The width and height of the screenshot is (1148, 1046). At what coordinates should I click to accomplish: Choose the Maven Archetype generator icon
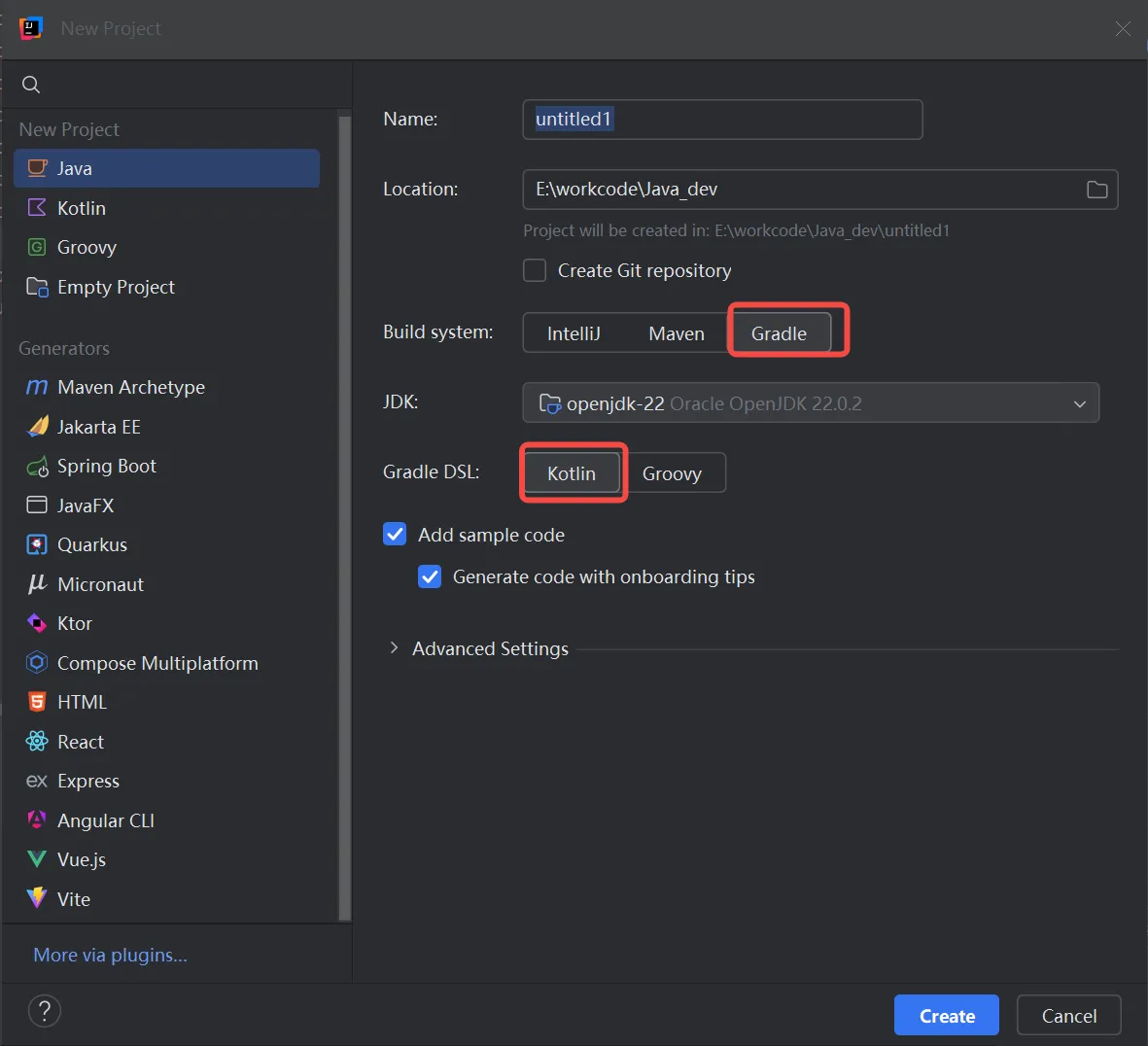click(x=37, y=387)
